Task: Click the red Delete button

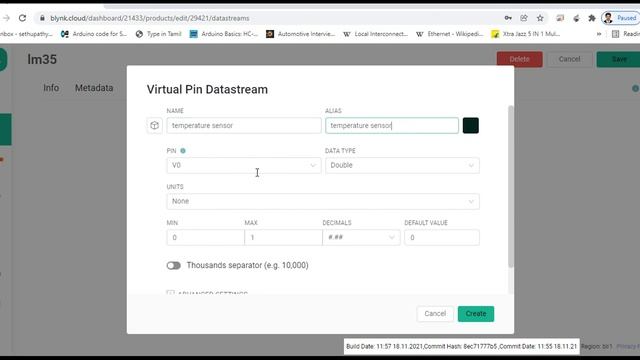Action: point(520,59)
